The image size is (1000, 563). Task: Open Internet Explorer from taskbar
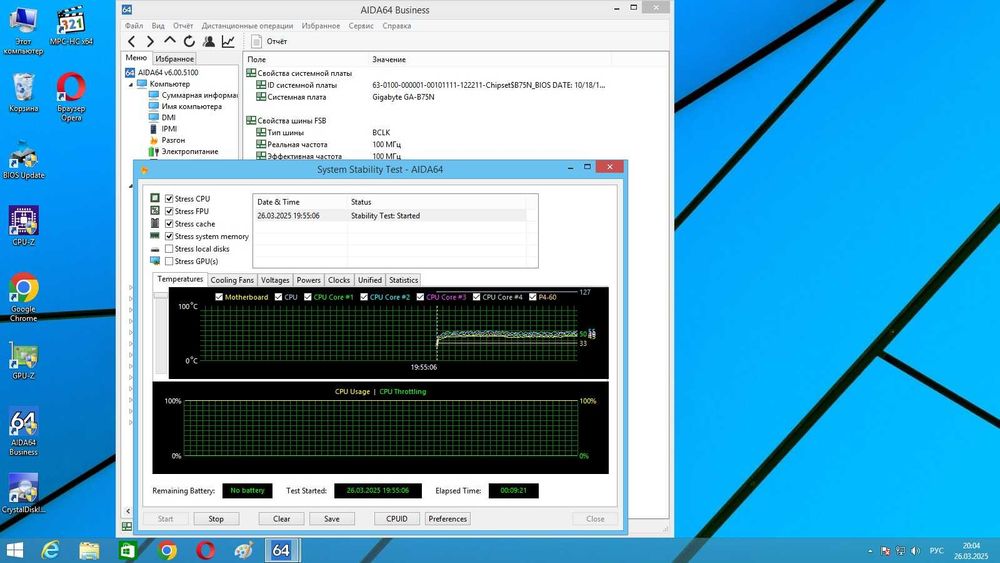tap(50, 550)
